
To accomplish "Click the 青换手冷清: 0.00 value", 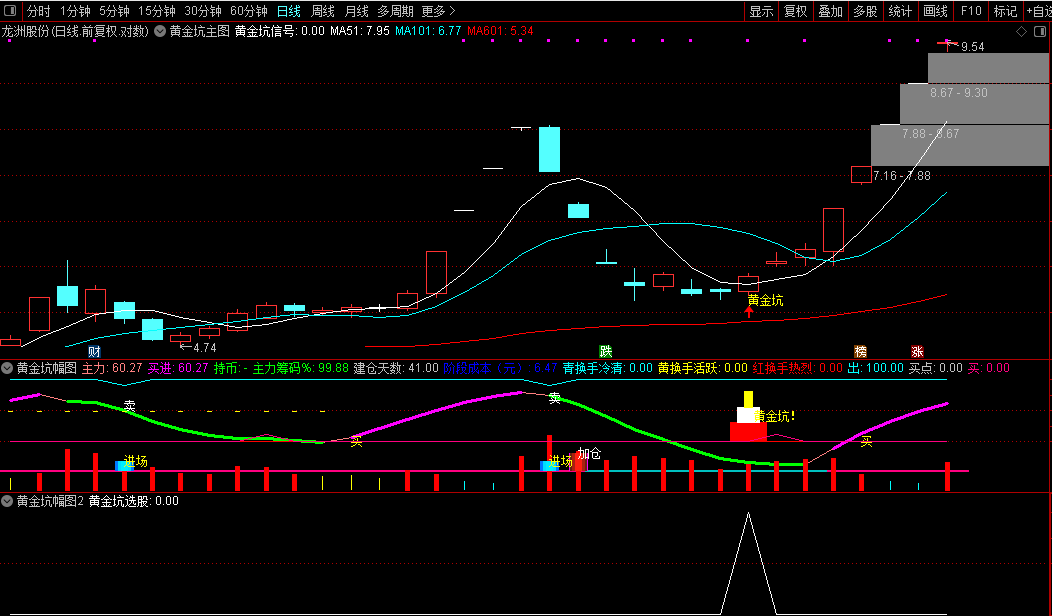I will (x=607, y=368).
